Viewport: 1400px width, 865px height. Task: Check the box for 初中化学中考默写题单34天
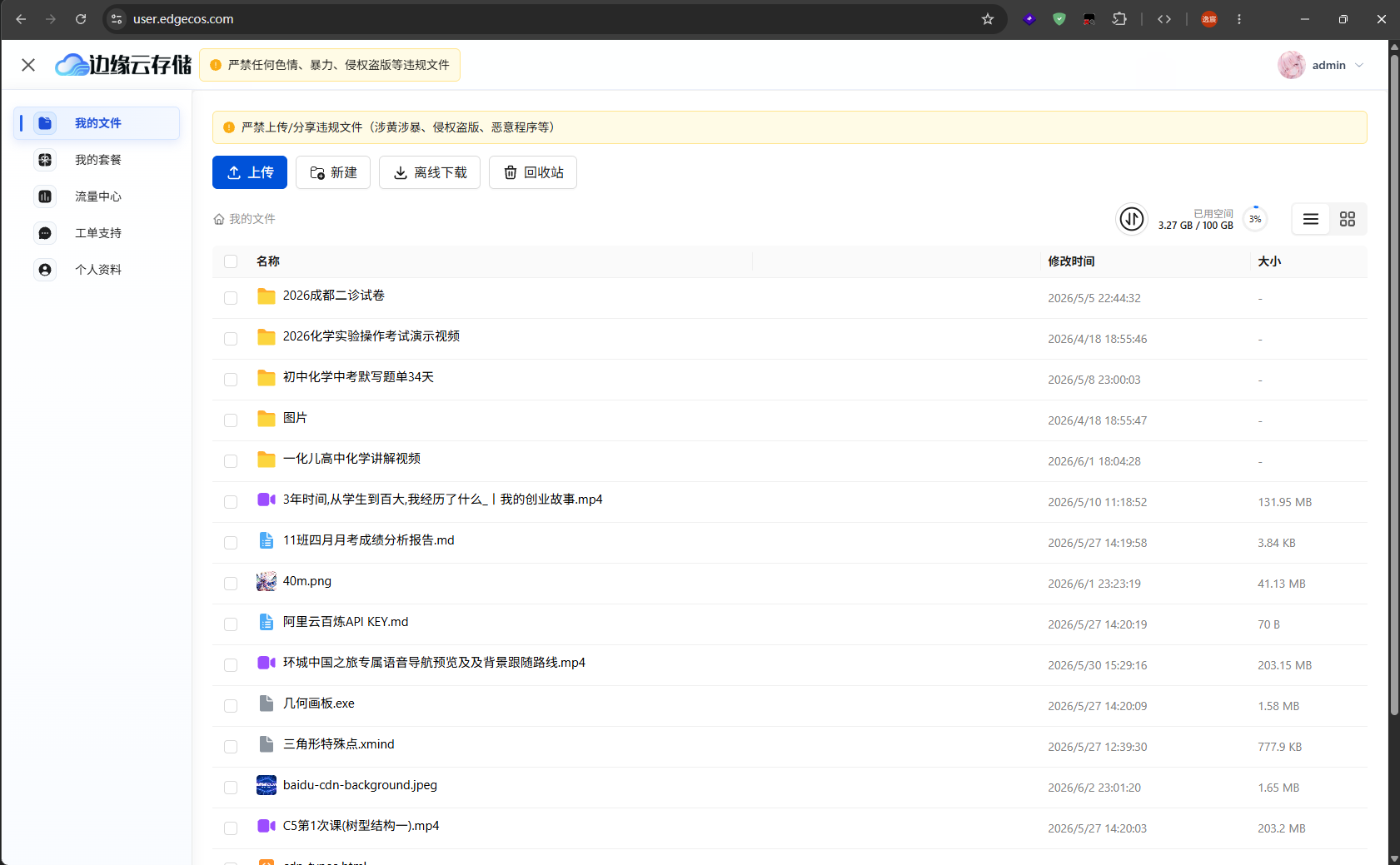click(x=231, y=380)
